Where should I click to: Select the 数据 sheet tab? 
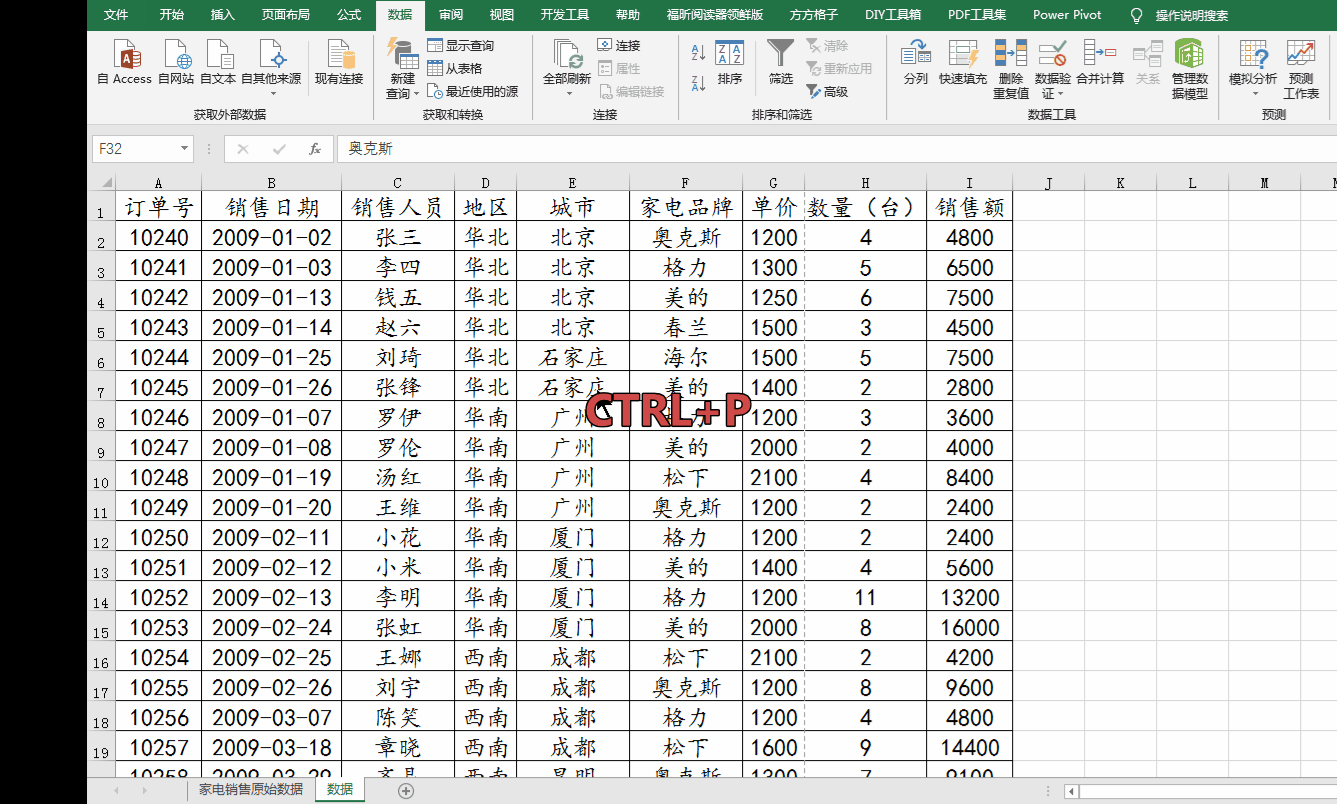[340, 789]
